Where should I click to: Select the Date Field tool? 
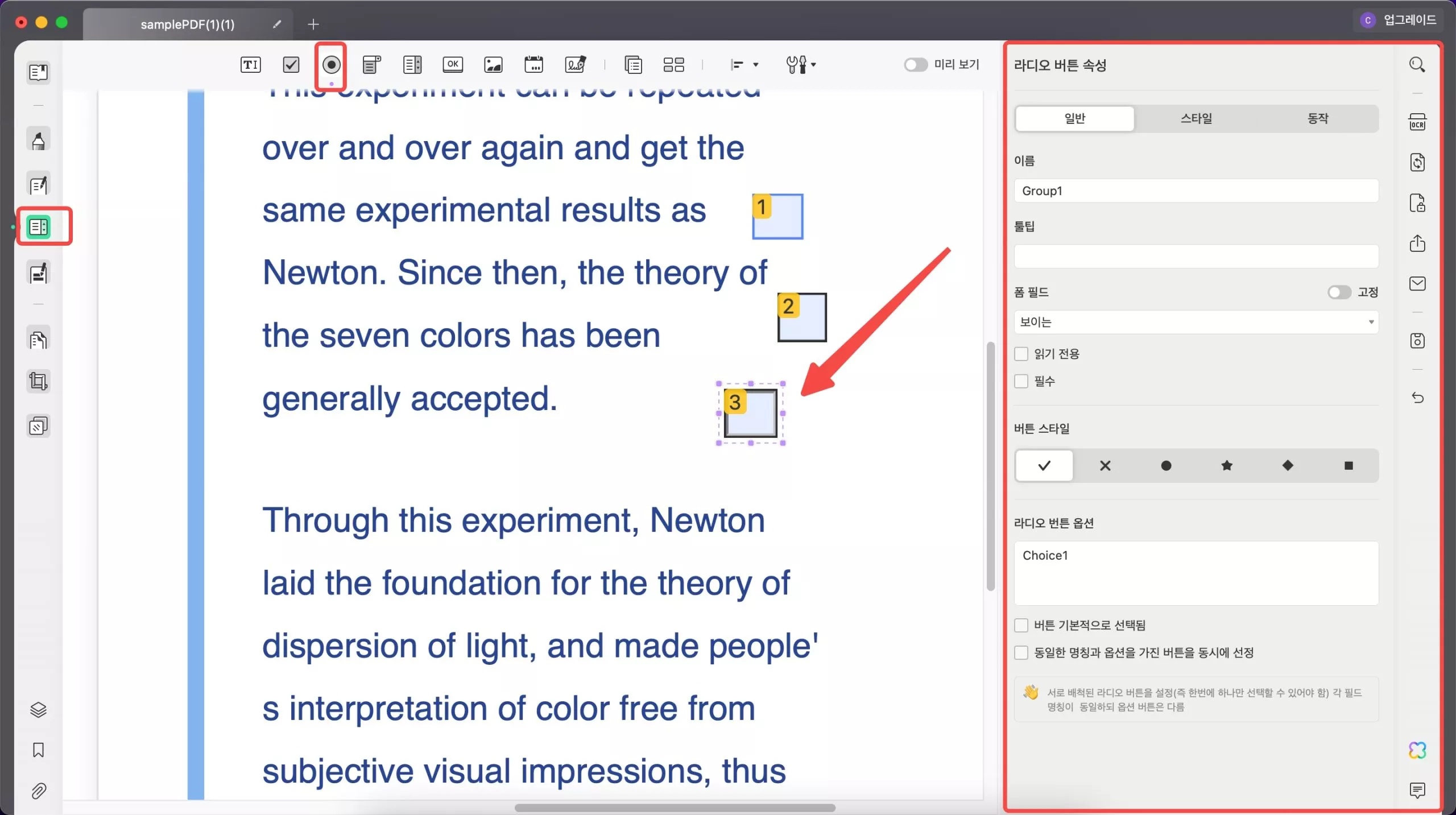point(533,64)
